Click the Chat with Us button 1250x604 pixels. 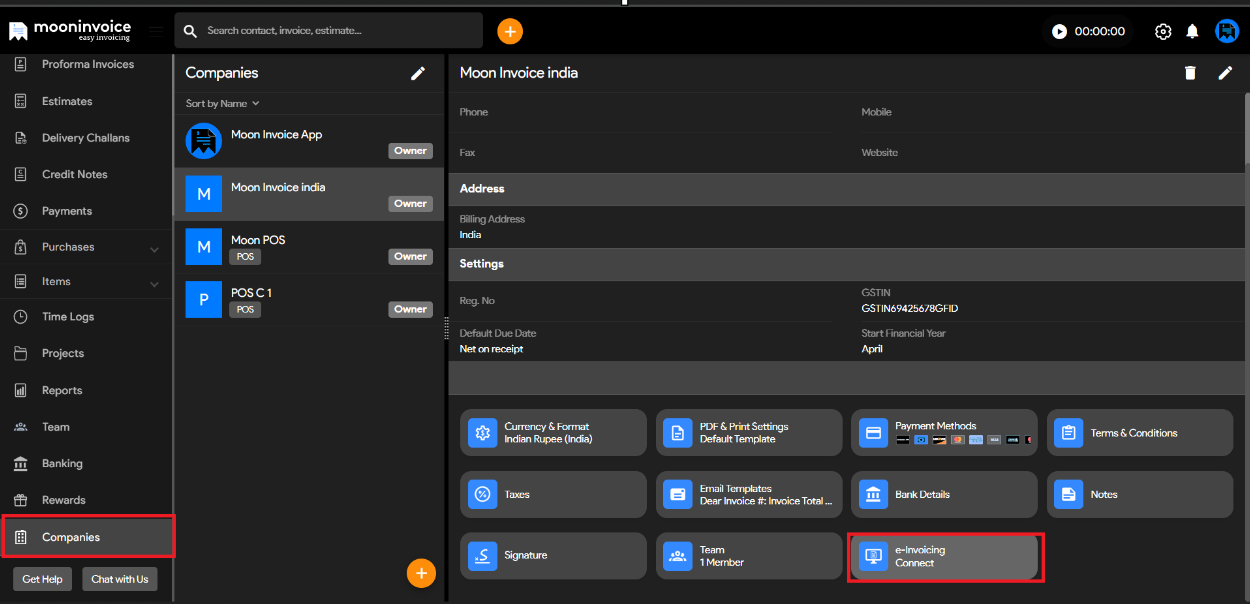(x=120, y=579)
